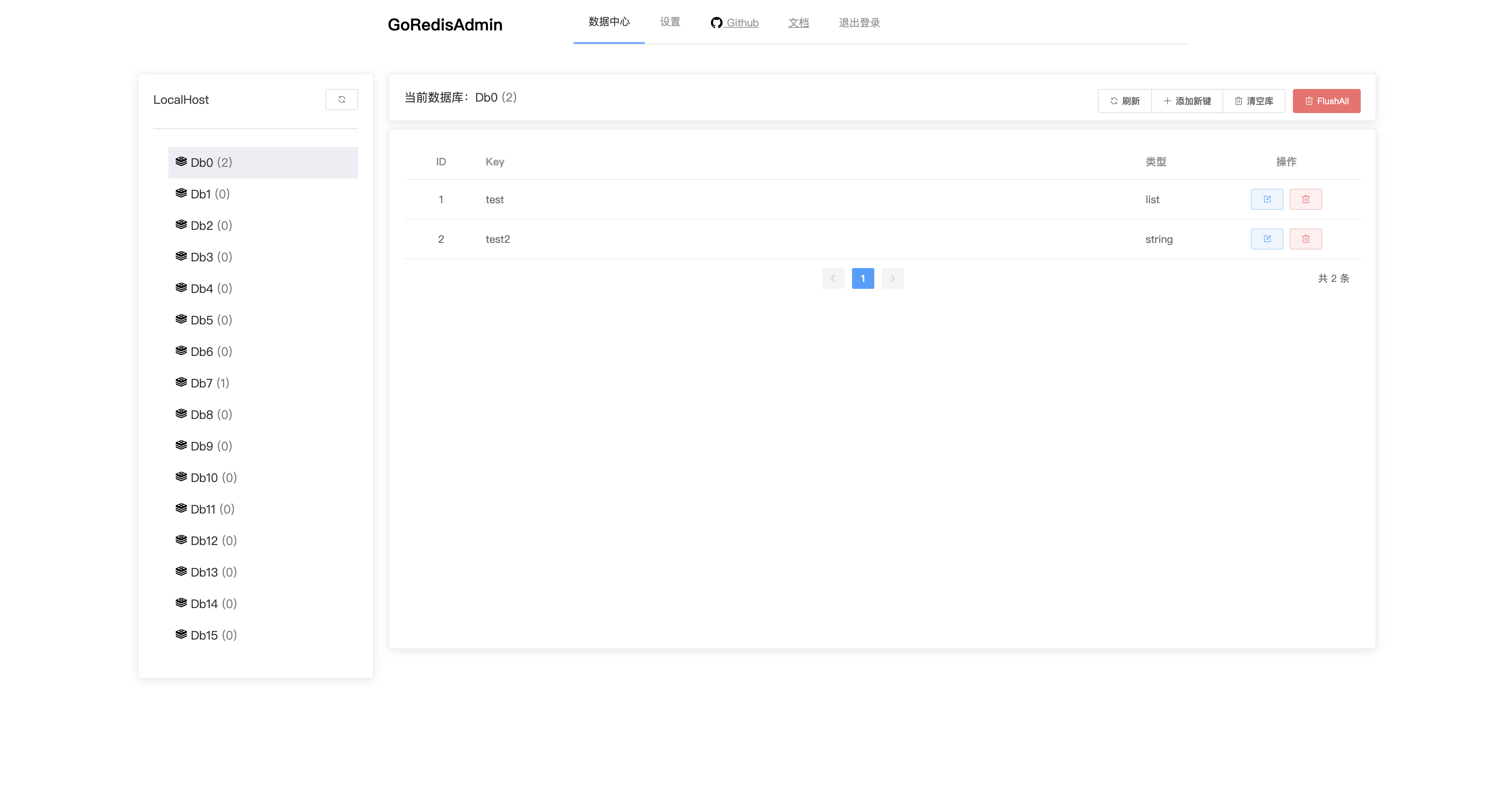Click the 'test' key name cell

click(x=495, y=199)
